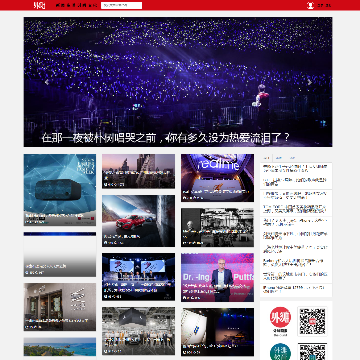
Task: Switch to the third sidebar news tab
Action: [292, 158]
